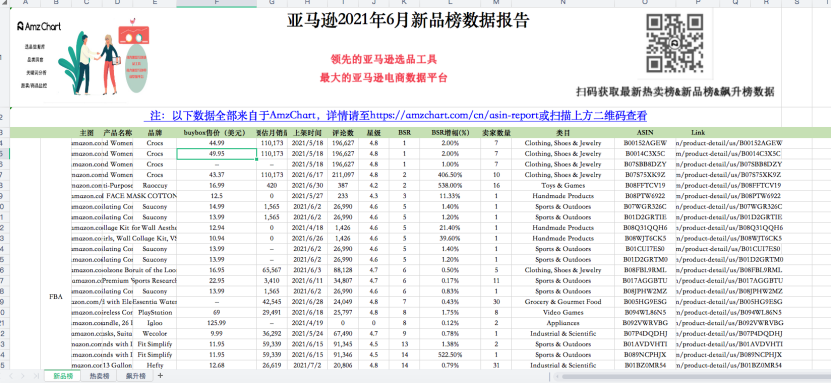This screenshot has width=831, height=383.
Task: Click the 类目 header cell
Action: point(563,132)
